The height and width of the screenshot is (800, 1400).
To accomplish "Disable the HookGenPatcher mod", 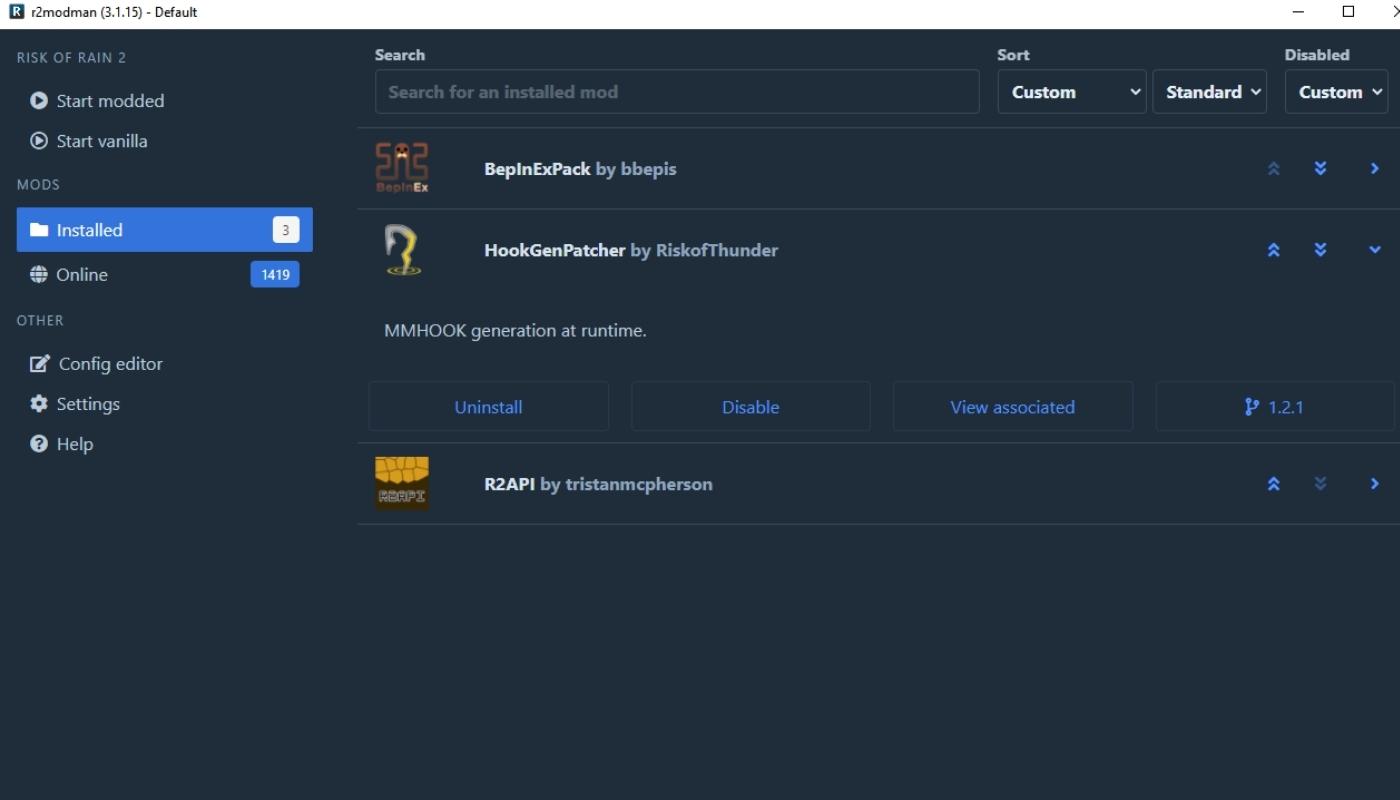I will click(750, 407).
